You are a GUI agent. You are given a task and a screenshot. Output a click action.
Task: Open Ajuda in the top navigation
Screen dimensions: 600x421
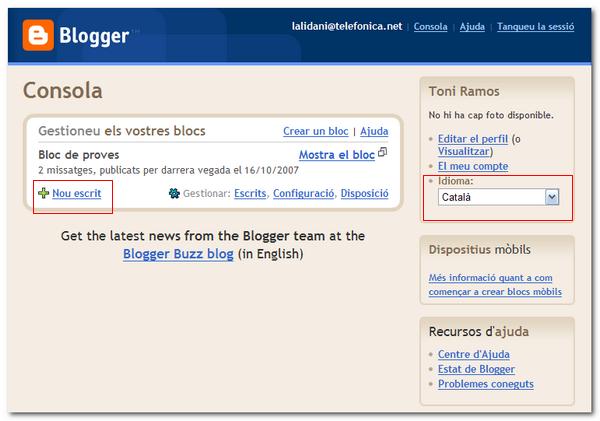click(473, 27)
